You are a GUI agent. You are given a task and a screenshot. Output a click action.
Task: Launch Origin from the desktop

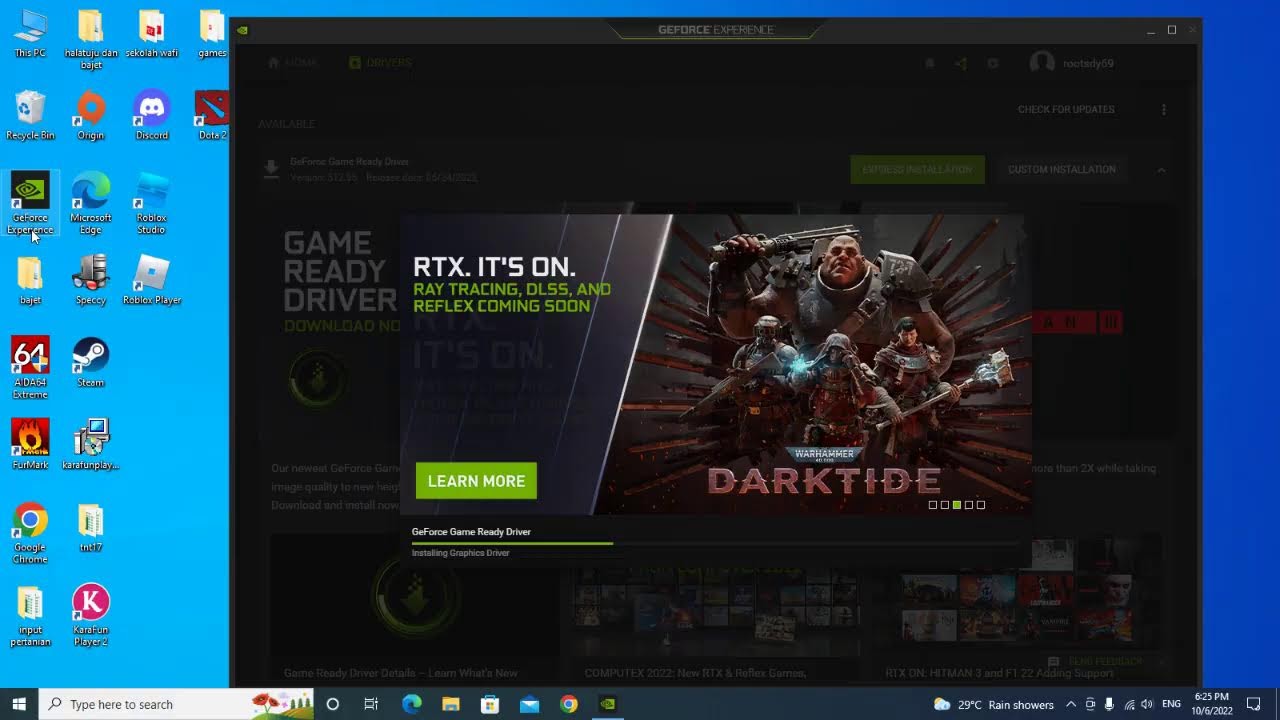click(91, 116)
